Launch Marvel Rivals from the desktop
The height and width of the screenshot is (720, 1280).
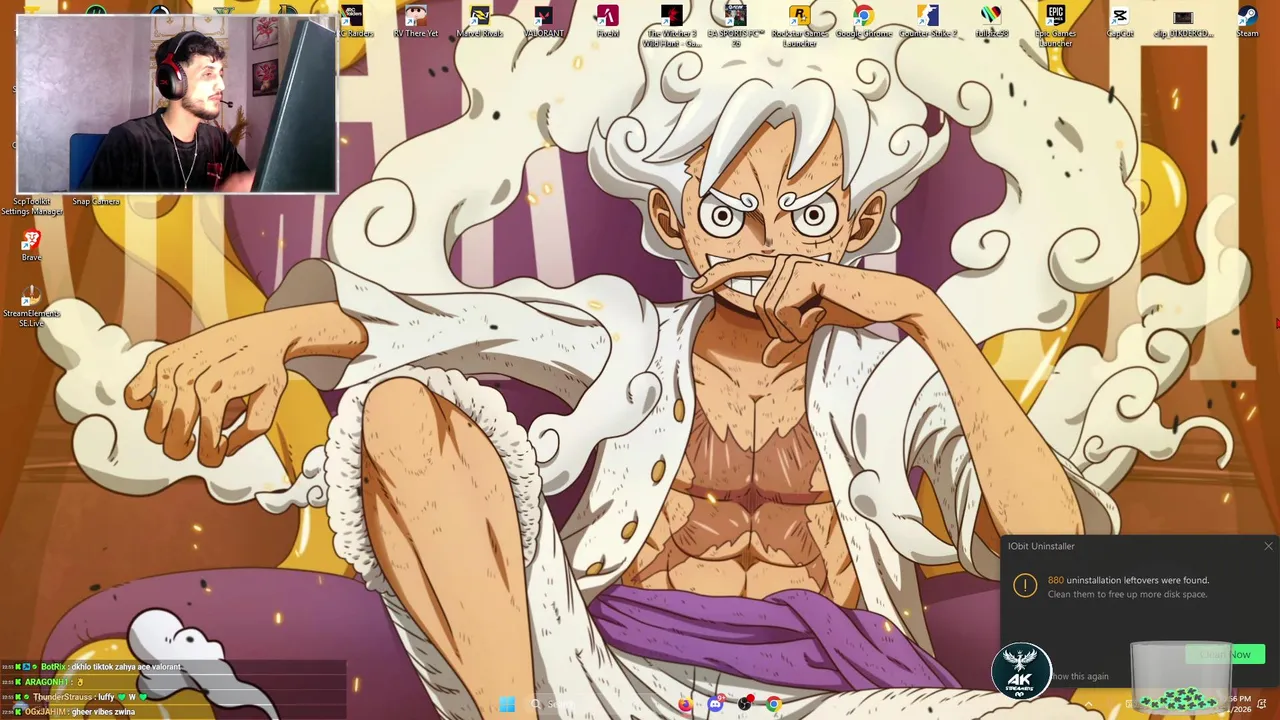click(x=480, y=22)
